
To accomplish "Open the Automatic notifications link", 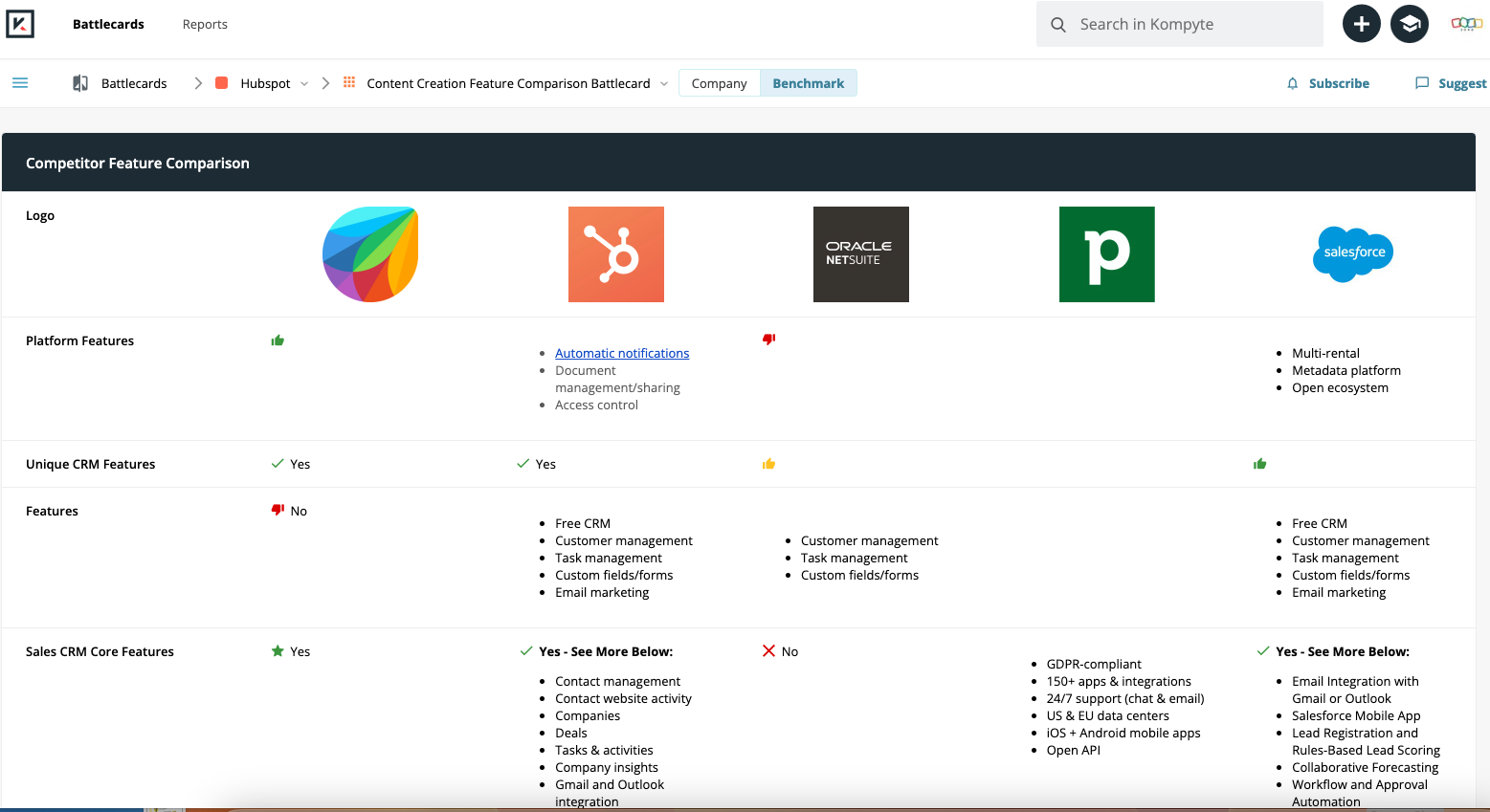I will (622, 353).
